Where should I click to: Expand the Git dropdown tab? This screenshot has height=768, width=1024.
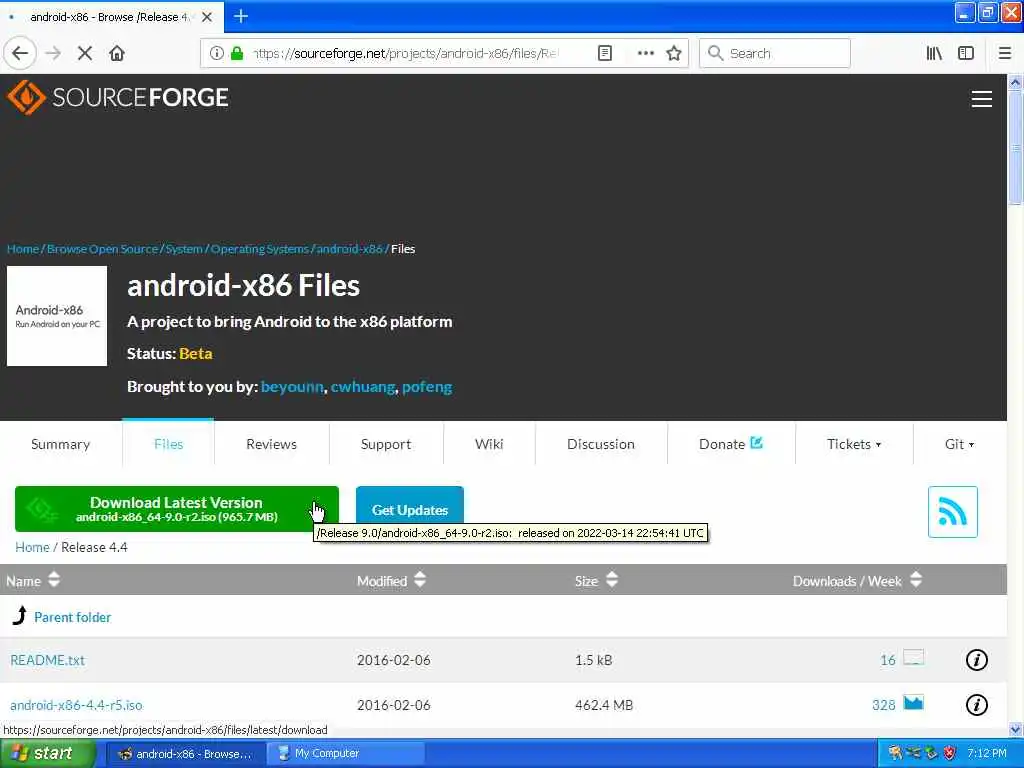[x=959, y=444]
